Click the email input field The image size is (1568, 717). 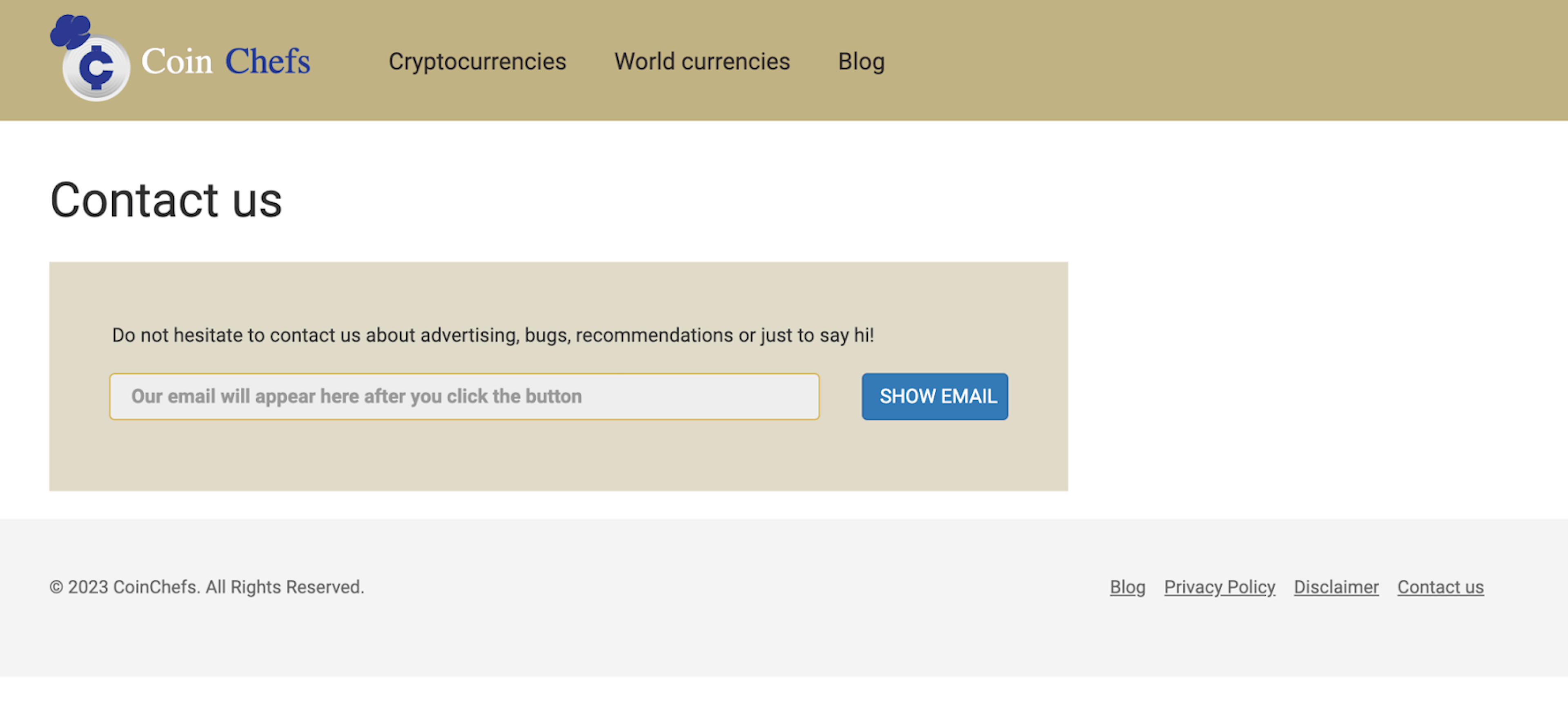(x=464, y=396)
